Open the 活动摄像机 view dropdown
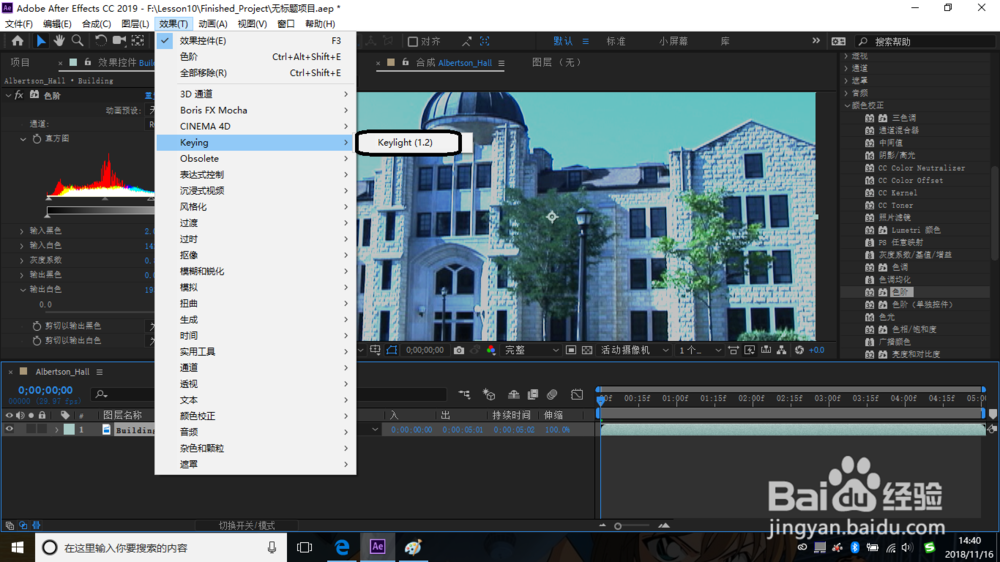This screenshot has height=562, width=1000. tap(635, 350)
